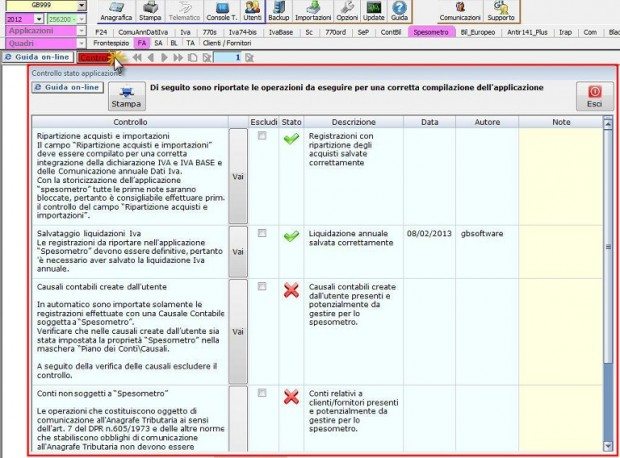Image resolution: width=620 pixels, height=458 pixels.
Task: Click the delete page icon before page number
Action: point(206,58)
